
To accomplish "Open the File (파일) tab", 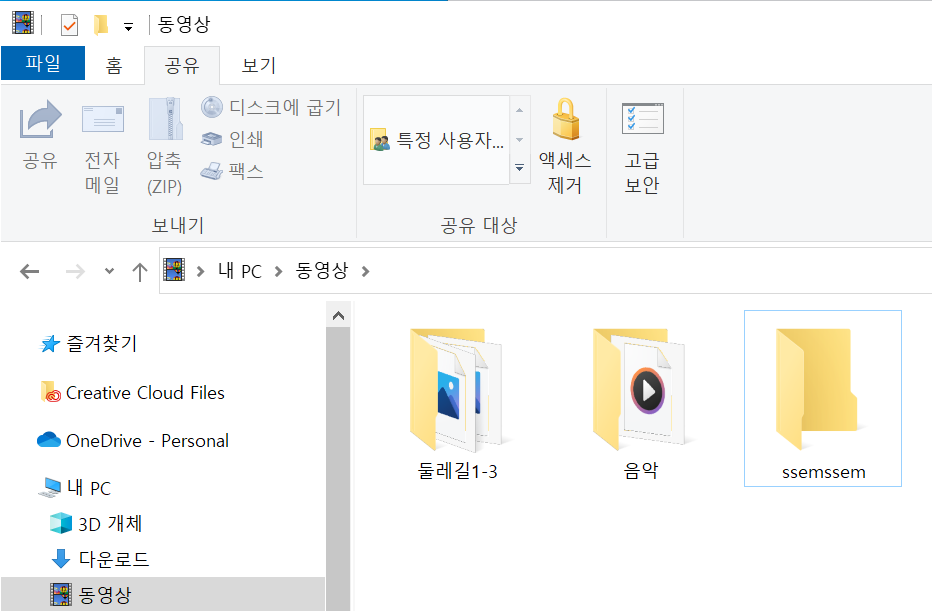I will (43, 63).
